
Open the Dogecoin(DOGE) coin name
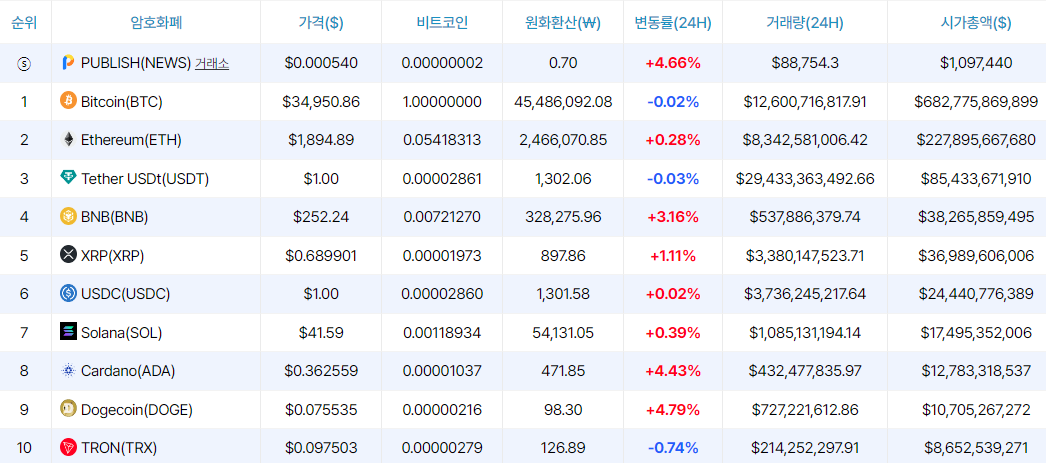137,409
